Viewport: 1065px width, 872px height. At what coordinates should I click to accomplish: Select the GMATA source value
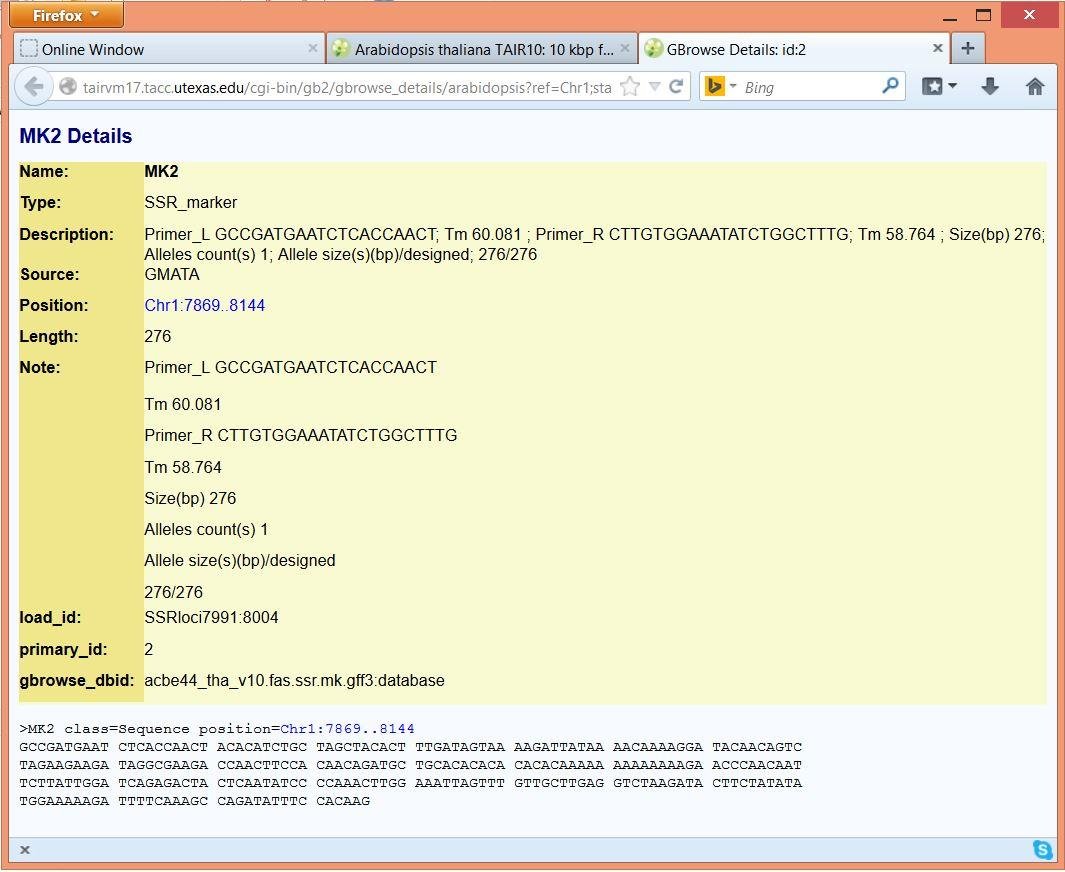172,274
